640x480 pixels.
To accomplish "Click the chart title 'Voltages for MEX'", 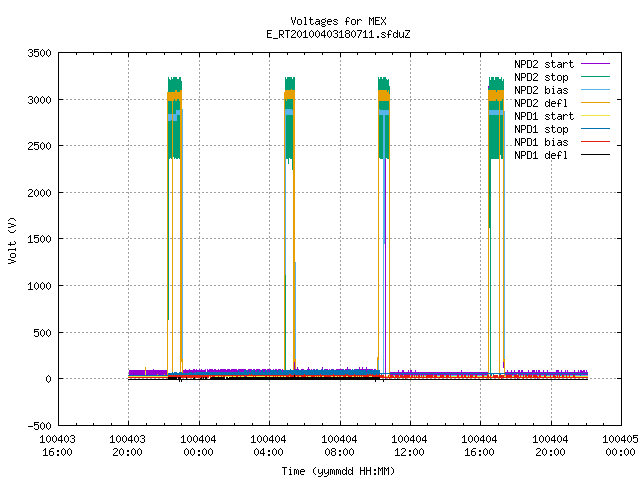I will pyautogui.click(x=338, y=21).
